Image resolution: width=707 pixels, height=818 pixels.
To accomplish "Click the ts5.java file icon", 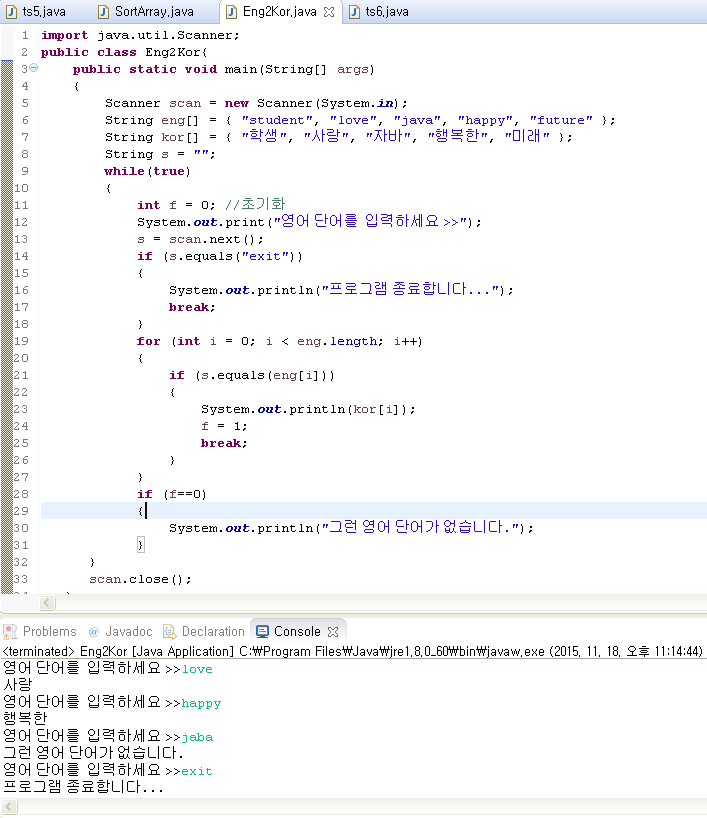I will 11,11.
